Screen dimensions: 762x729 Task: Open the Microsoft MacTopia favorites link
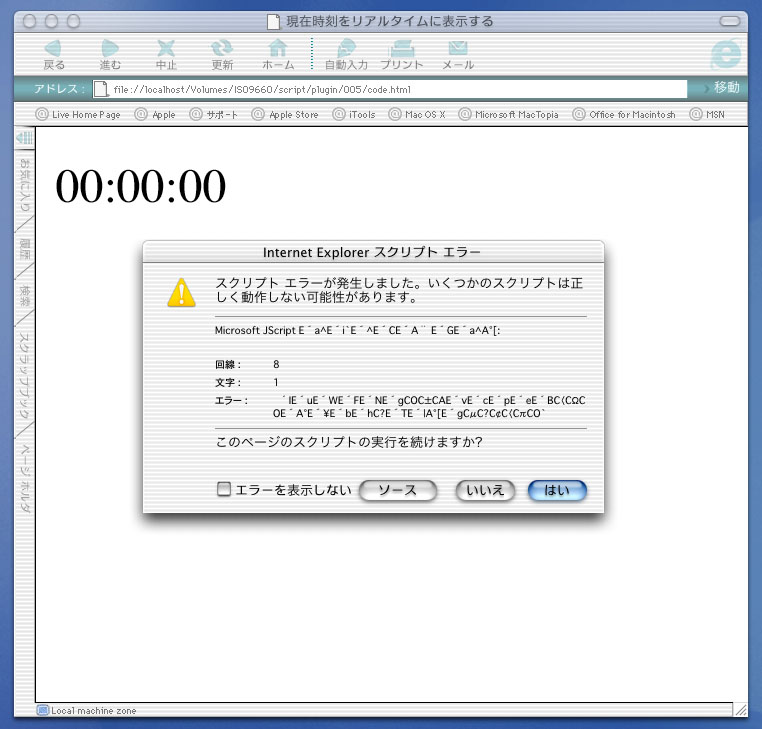point(508,115)
